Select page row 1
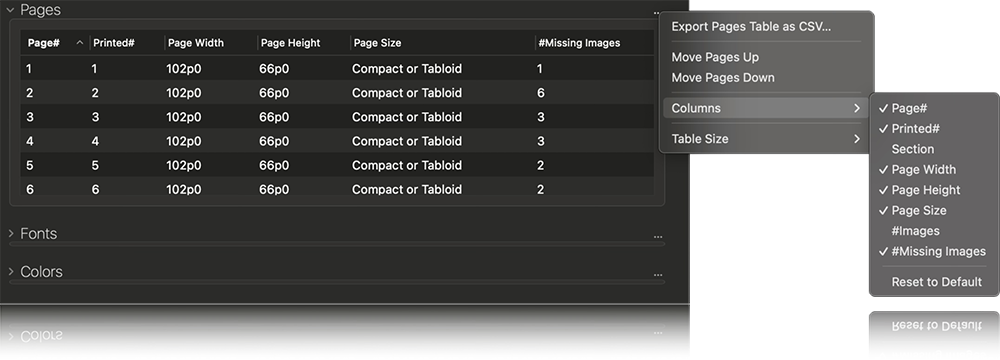The height and width of the screenshot is (360, 1000). click(337, 68)
